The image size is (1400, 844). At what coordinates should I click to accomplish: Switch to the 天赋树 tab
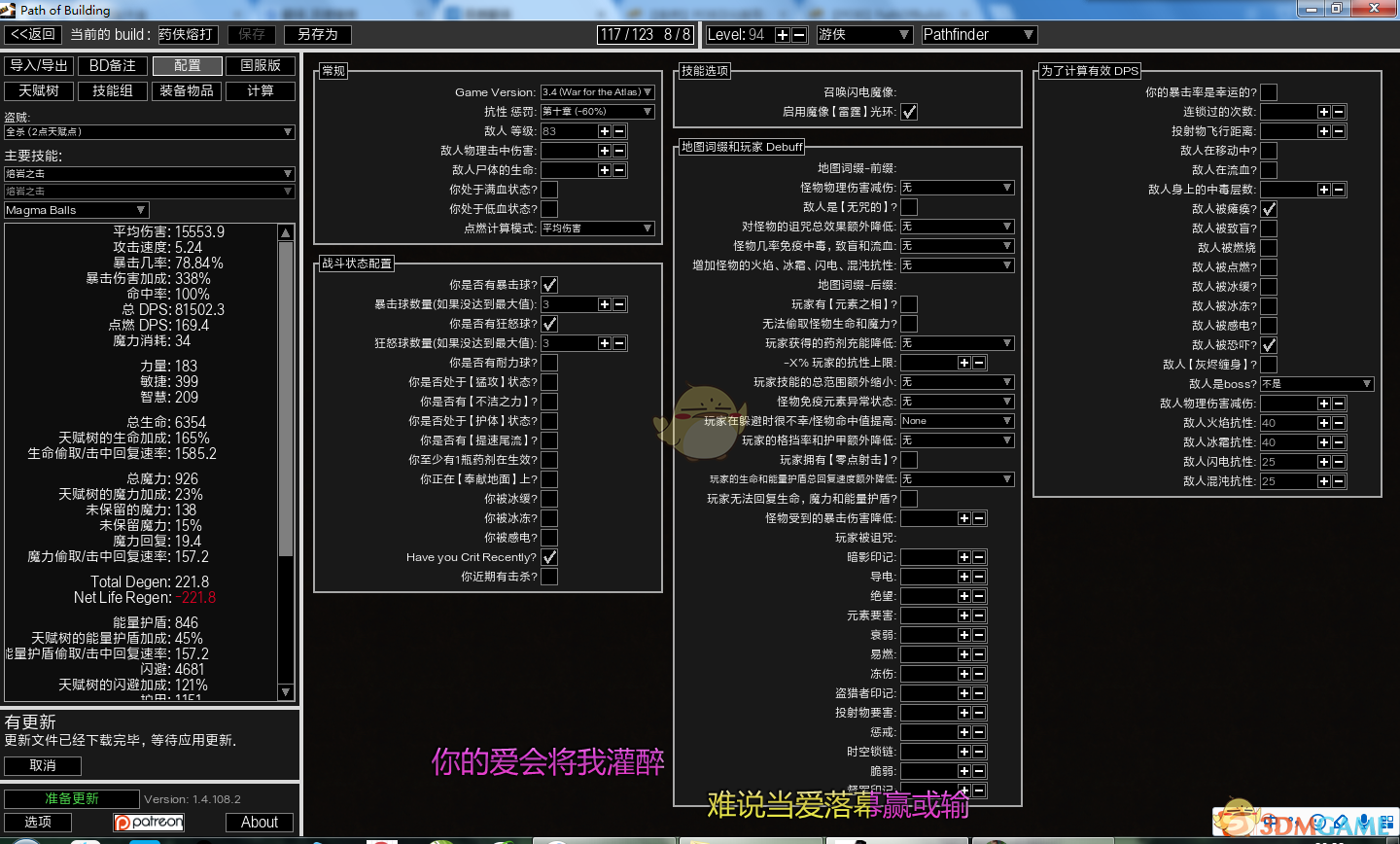39,91
